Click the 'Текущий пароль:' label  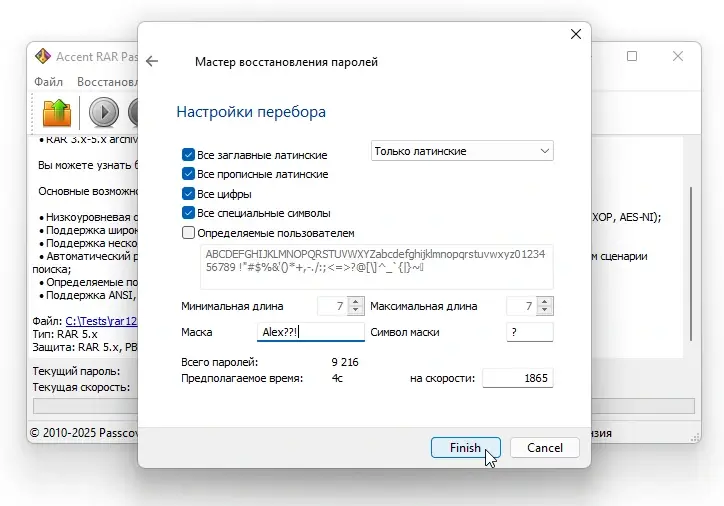(x=76, y=371)
